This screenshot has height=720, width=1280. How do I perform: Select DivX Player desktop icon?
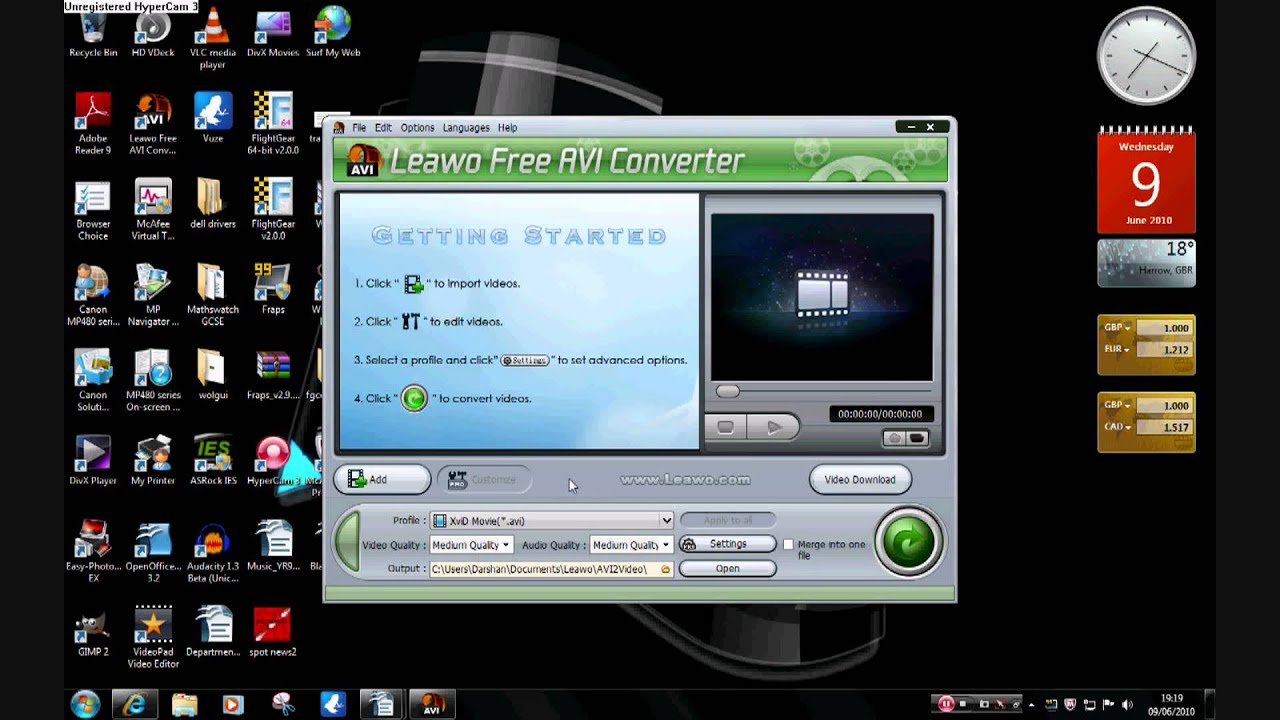(x=93, y=460)
